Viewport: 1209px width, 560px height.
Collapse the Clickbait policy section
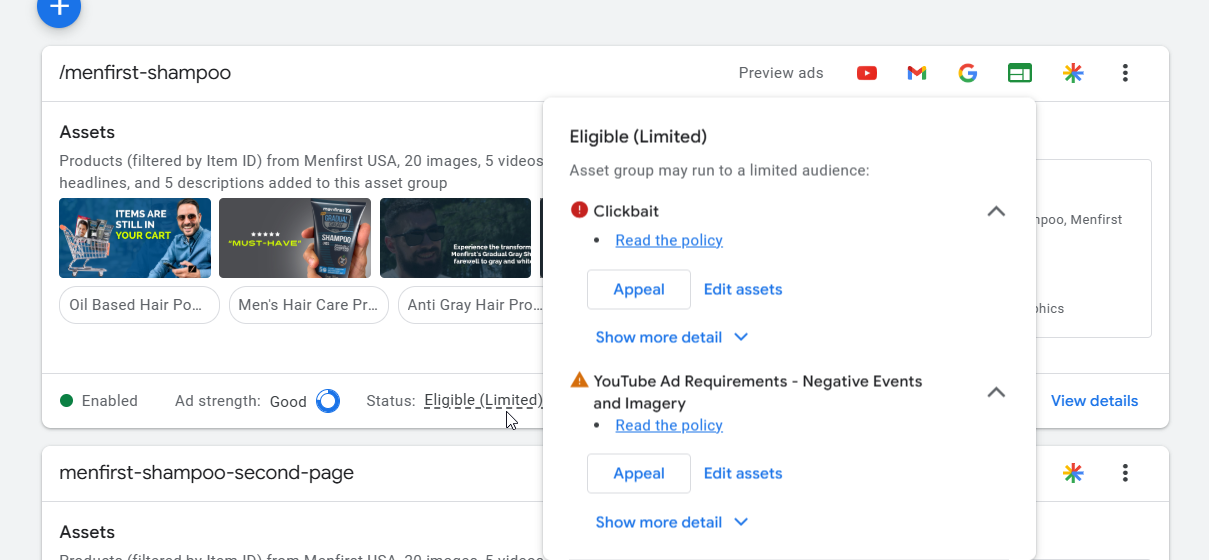(x=996, y=211)
